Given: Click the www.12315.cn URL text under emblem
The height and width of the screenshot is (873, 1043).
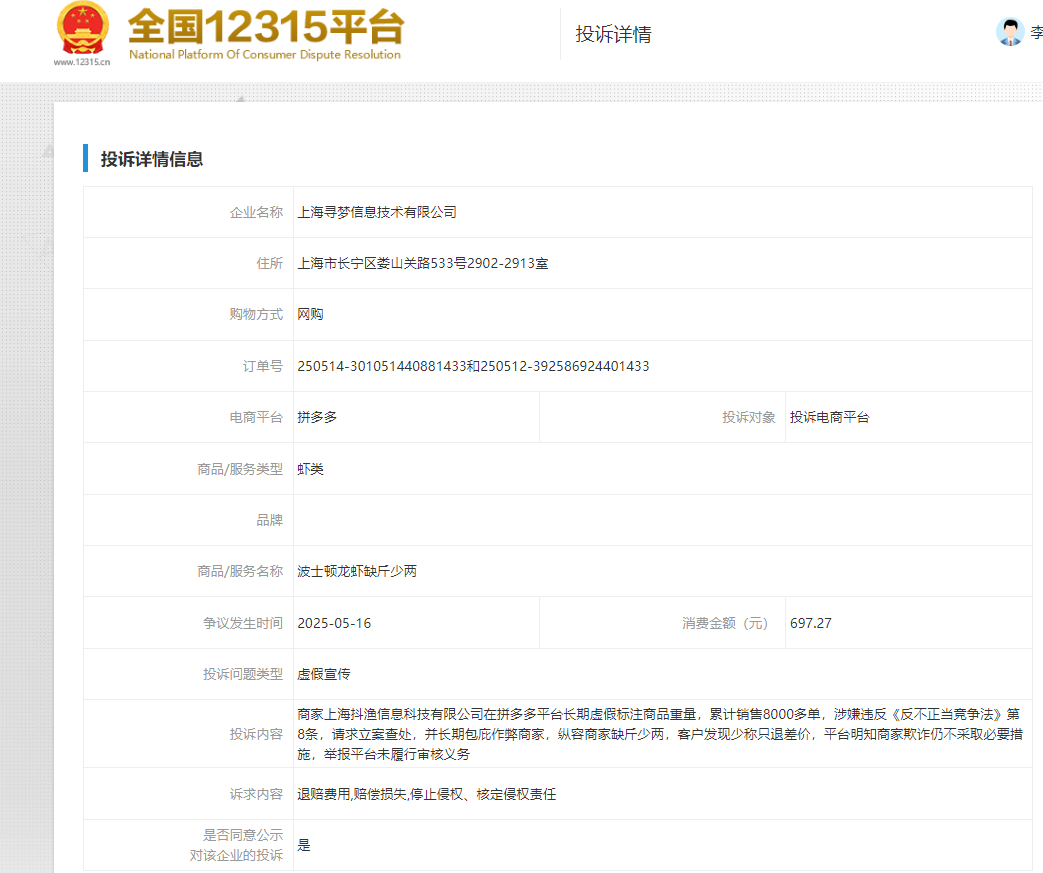Looking at the screenshot, I should pos(82,62).
